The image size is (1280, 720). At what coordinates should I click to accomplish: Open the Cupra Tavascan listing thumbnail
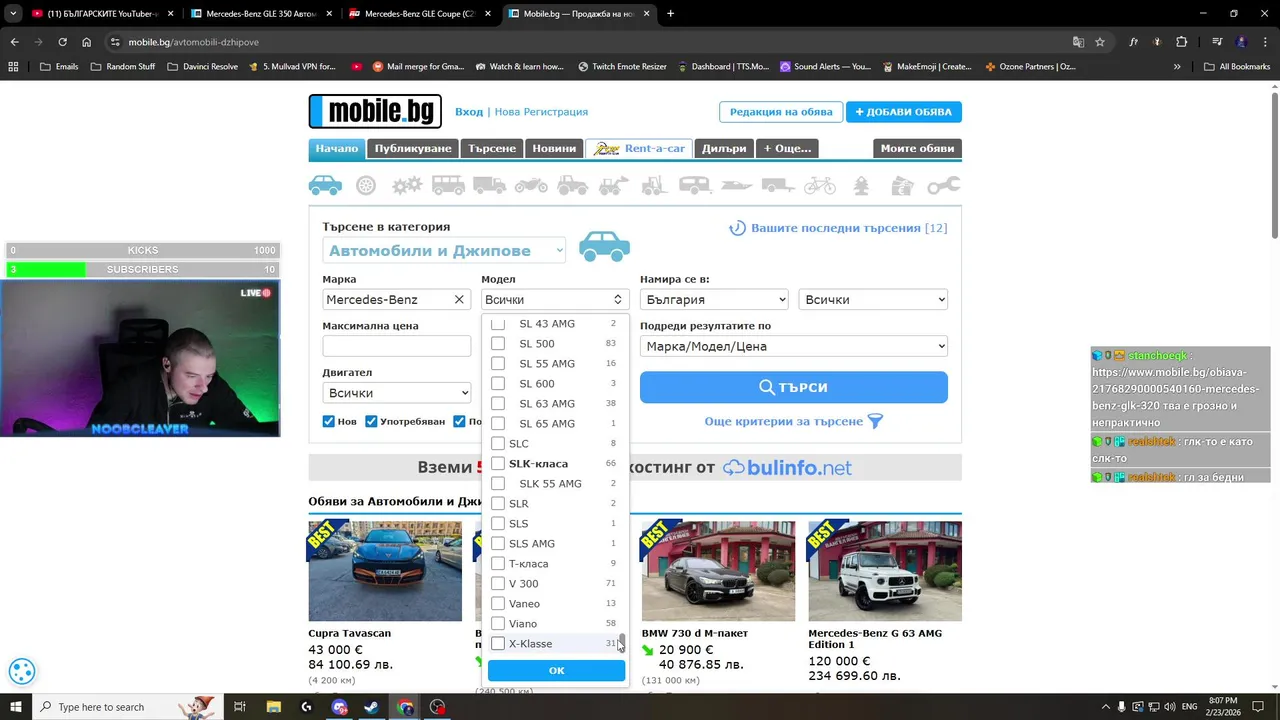pyautogui.click(x=385, y=570)
